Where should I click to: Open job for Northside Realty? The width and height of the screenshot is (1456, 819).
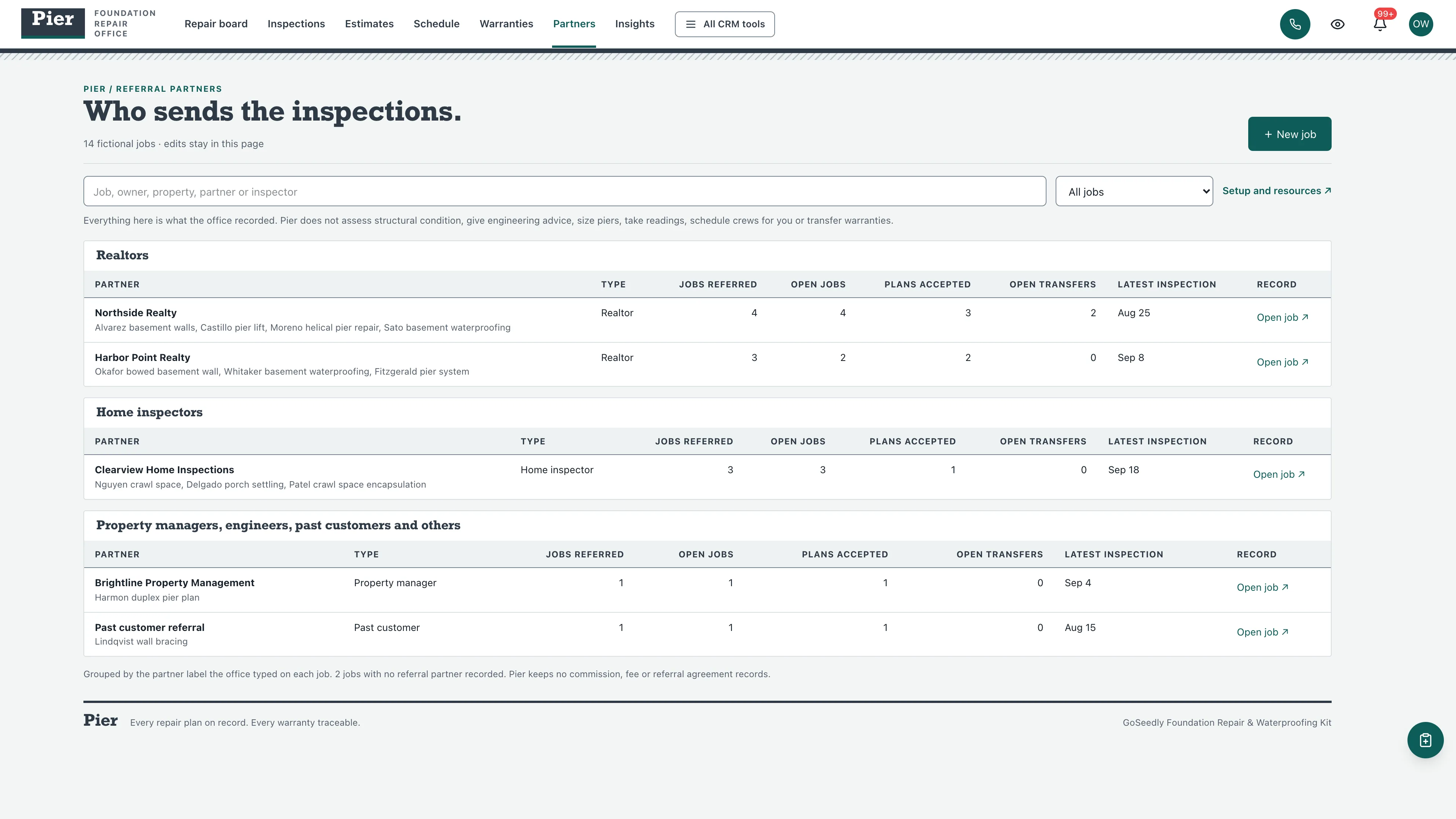click(x=1282, y=318)
